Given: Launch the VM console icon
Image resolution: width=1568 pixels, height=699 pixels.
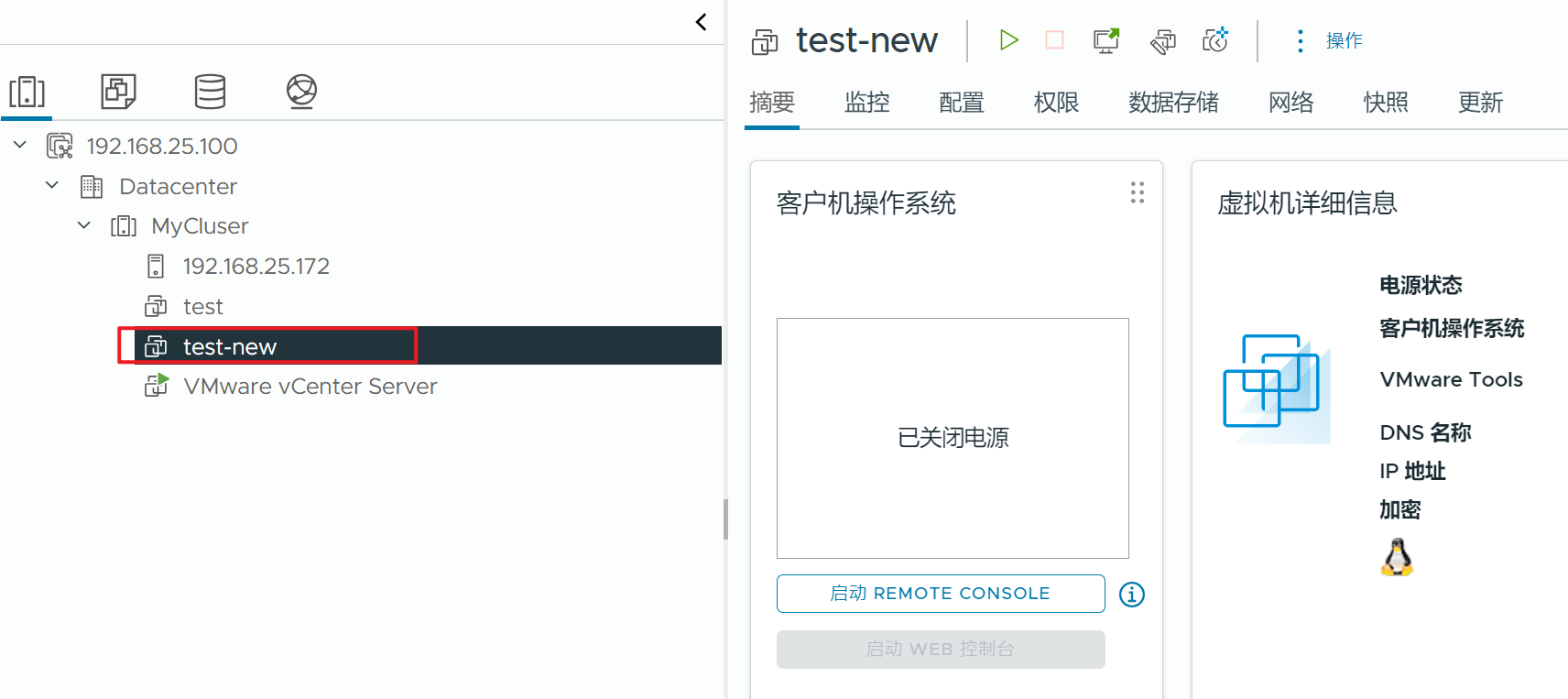Looking at the screenshot, I should click(1106, 40).
